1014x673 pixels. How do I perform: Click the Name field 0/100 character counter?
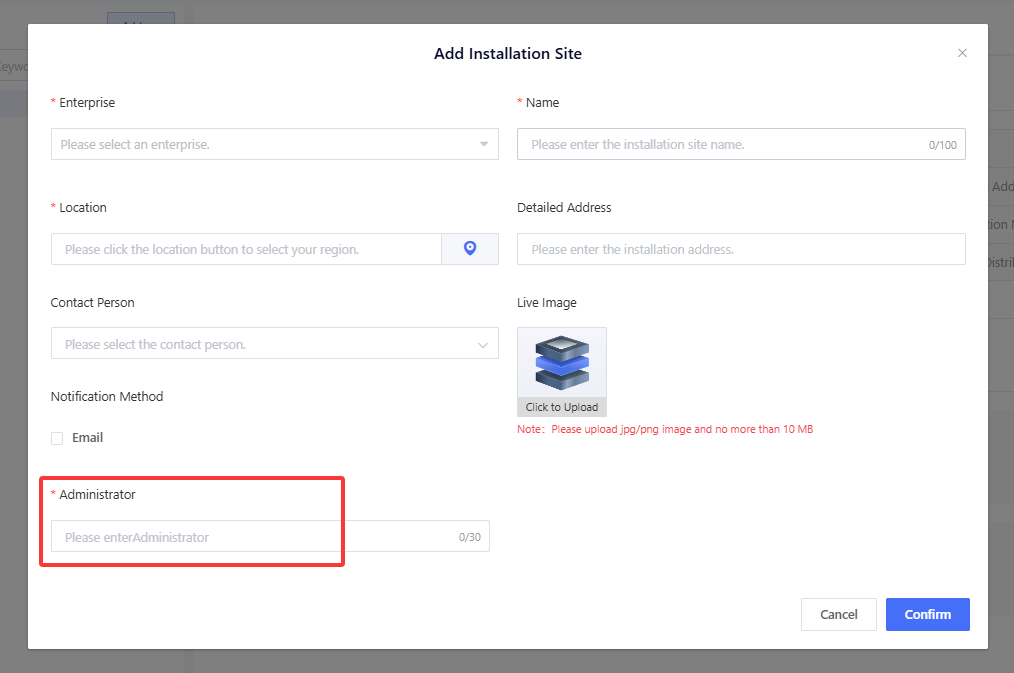point(942,145)
